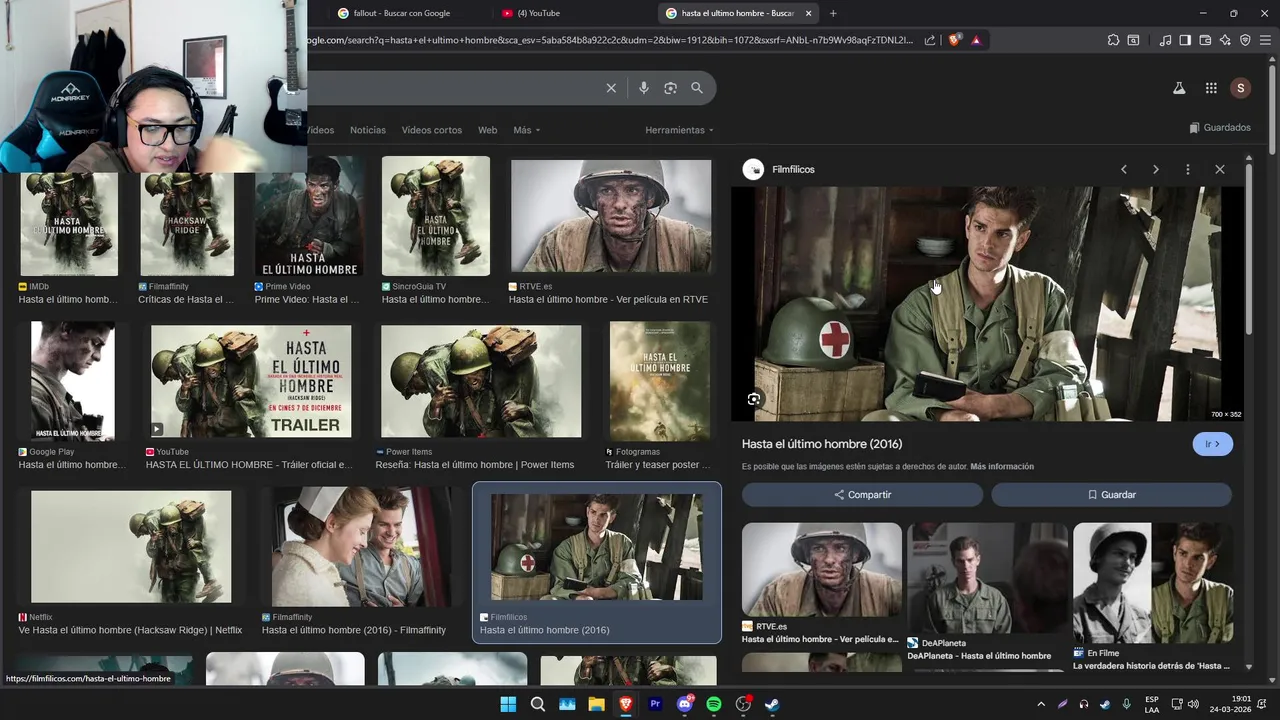The image size is (1280, 720).
Task: Open Brave Rewards triangle icon
Action: (976, 40)
